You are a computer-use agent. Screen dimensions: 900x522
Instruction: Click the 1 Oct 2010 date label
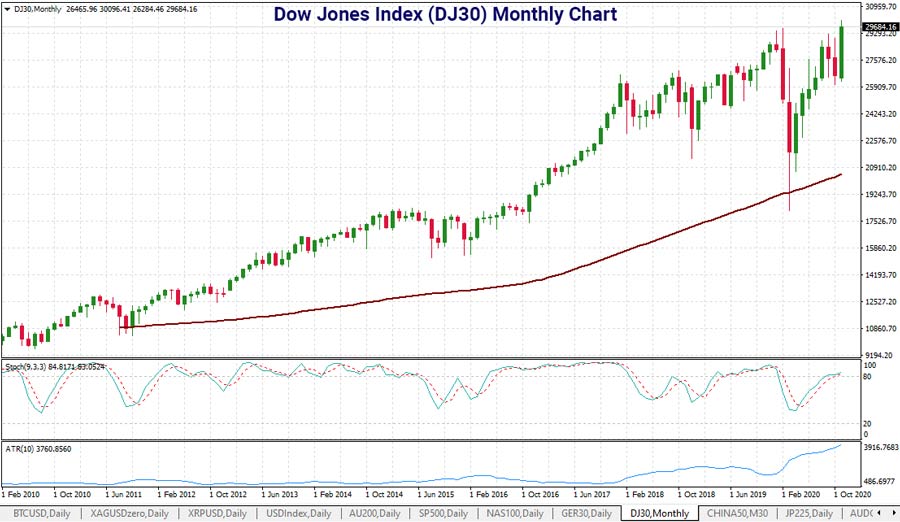[x=72, y=494]
